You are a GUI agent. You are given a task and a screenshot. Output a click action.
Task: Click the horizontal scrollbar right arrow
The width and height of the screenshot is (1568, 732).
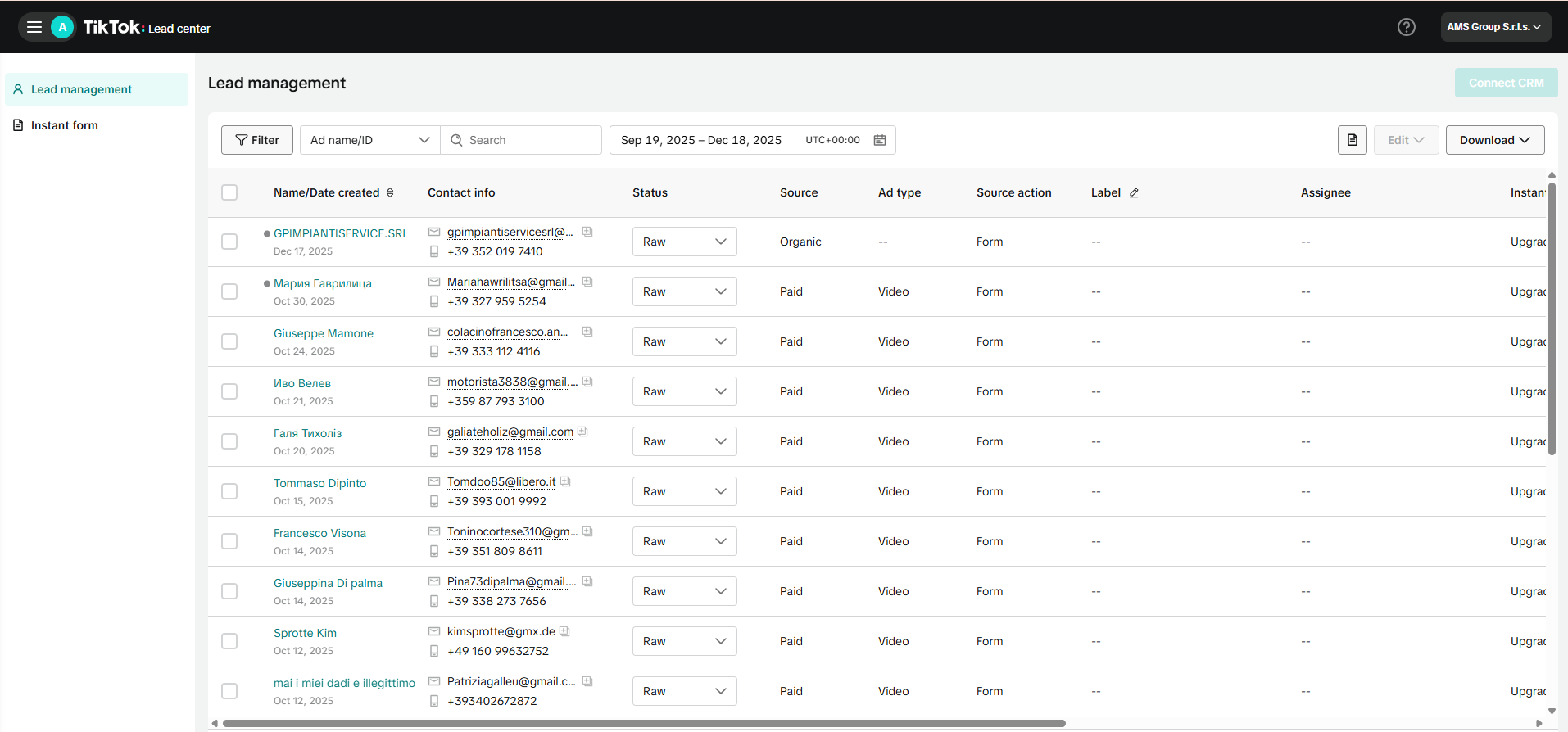point(1539,723)
